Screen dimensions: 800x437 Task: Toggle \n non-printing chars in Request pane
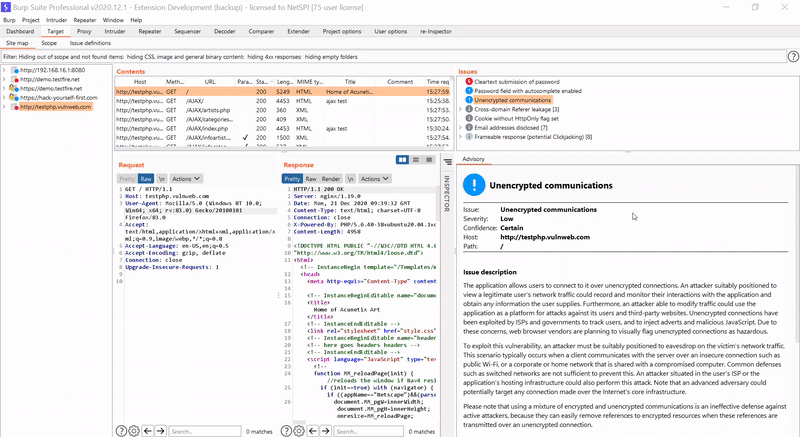point(162,178)
